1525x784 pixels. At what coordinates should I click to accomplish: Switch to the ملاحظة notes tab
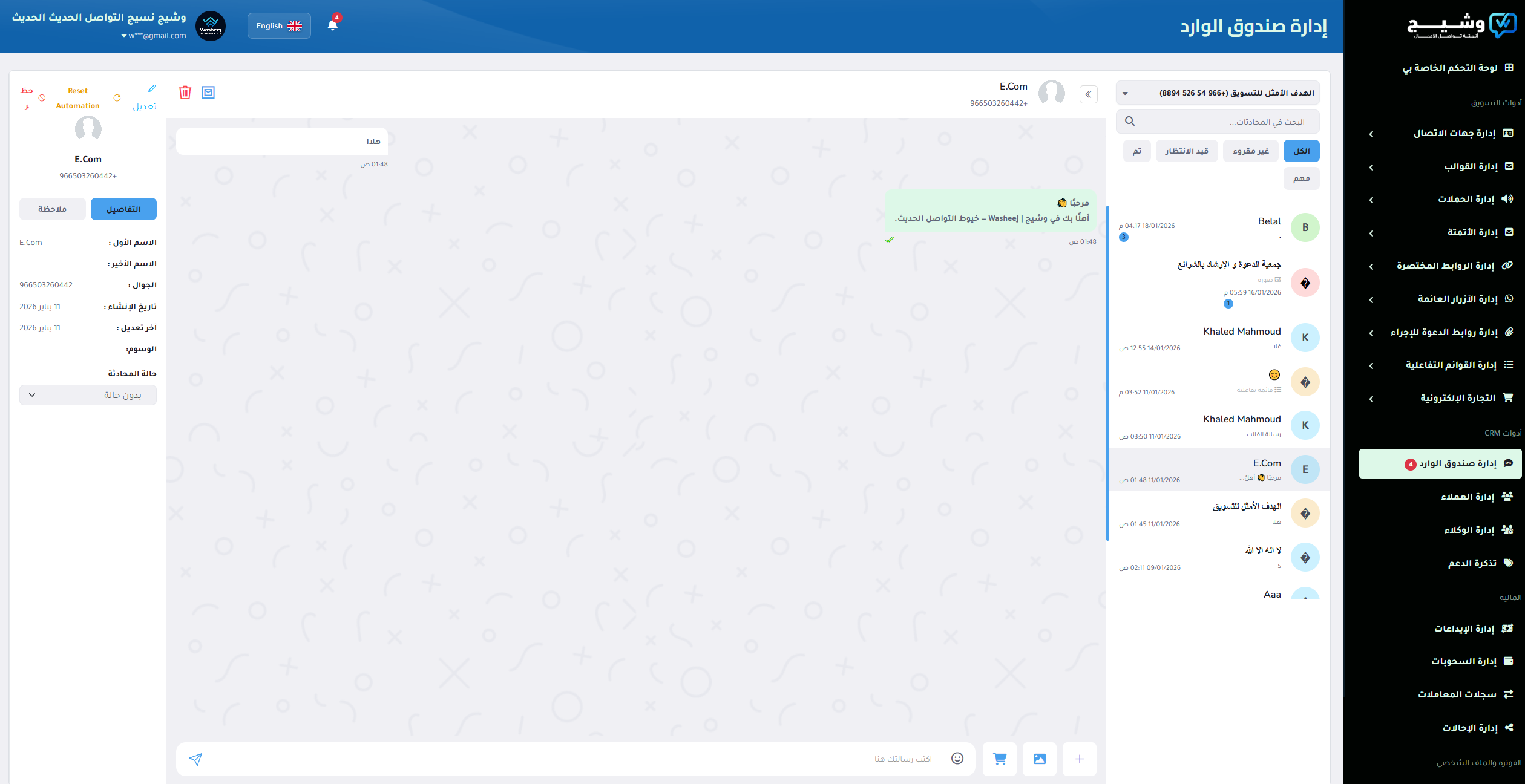pyautogui.click(x=52, y=209)
